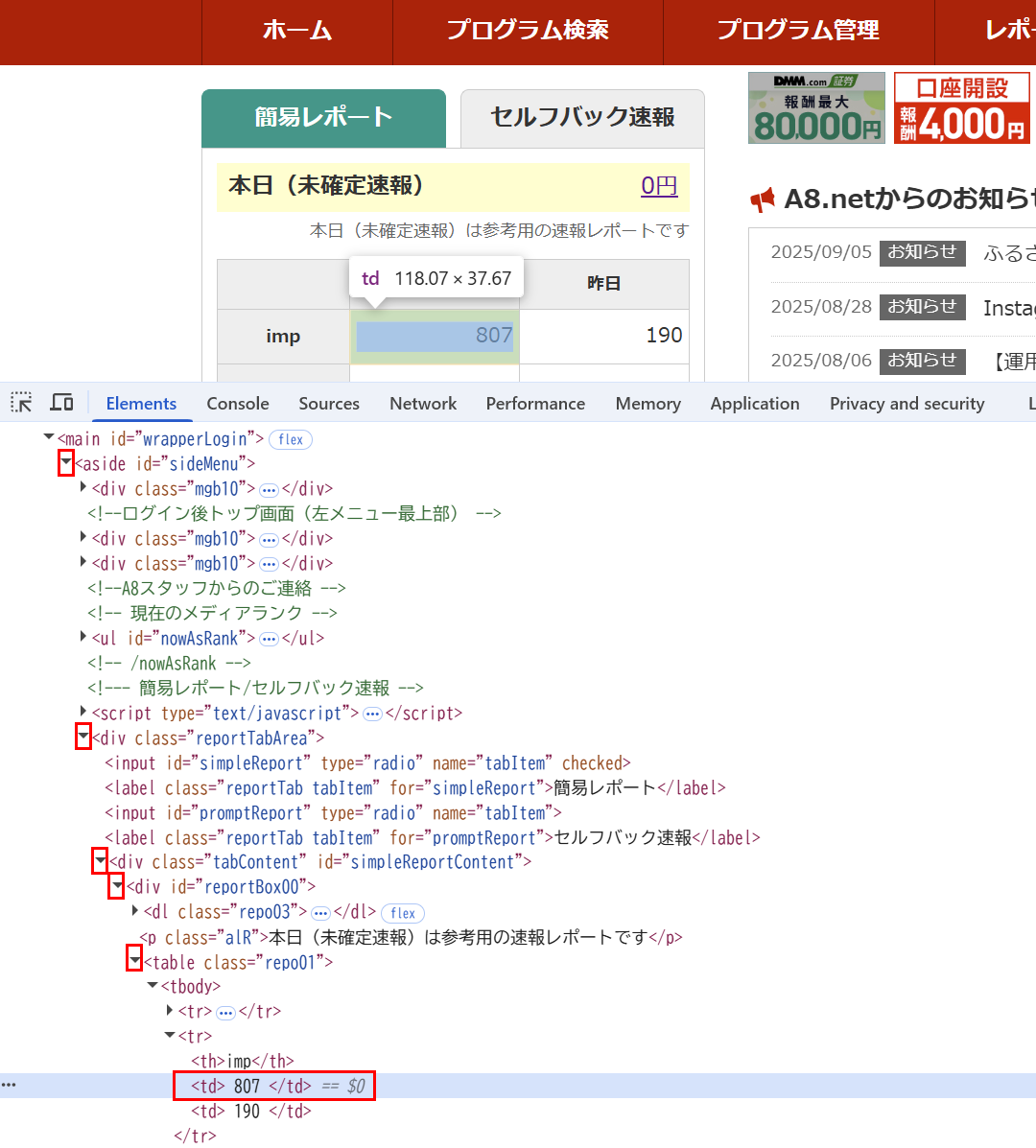Viewport: 1036px width, 1148px height.
Task: Open the three-dot menu beside selected td row
Action: [x=9, y=1085]
